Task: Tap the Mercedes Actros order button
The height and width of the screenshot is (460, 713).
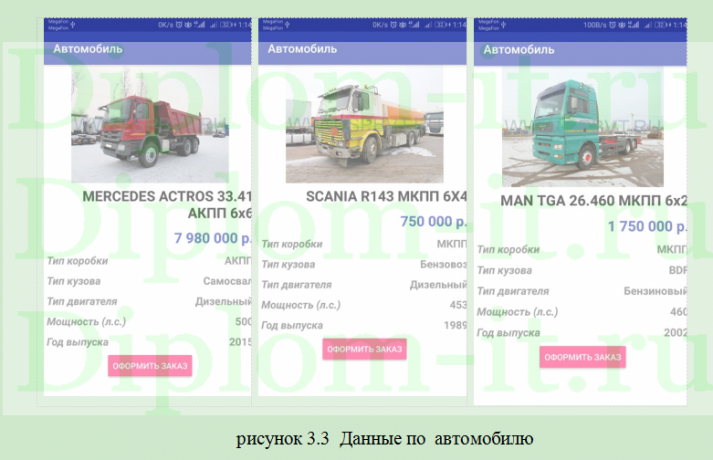Action: [x=150, y=367]
